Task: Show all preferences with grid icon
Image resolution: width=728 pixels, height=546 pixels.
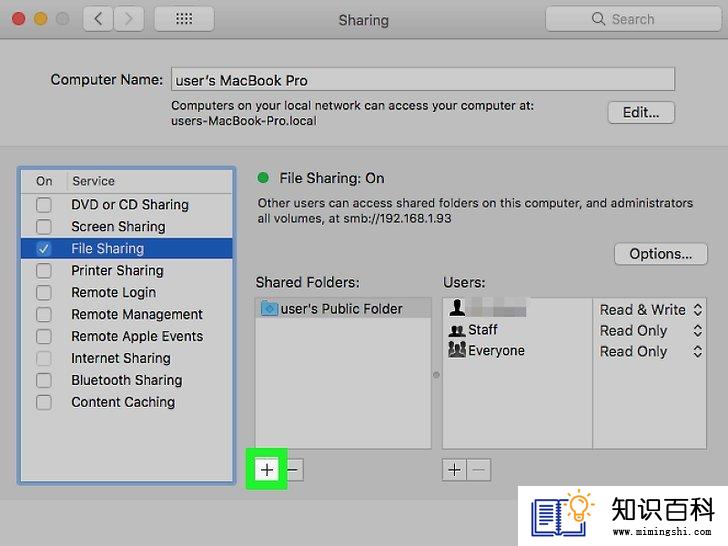Action: tap(184, 19)
